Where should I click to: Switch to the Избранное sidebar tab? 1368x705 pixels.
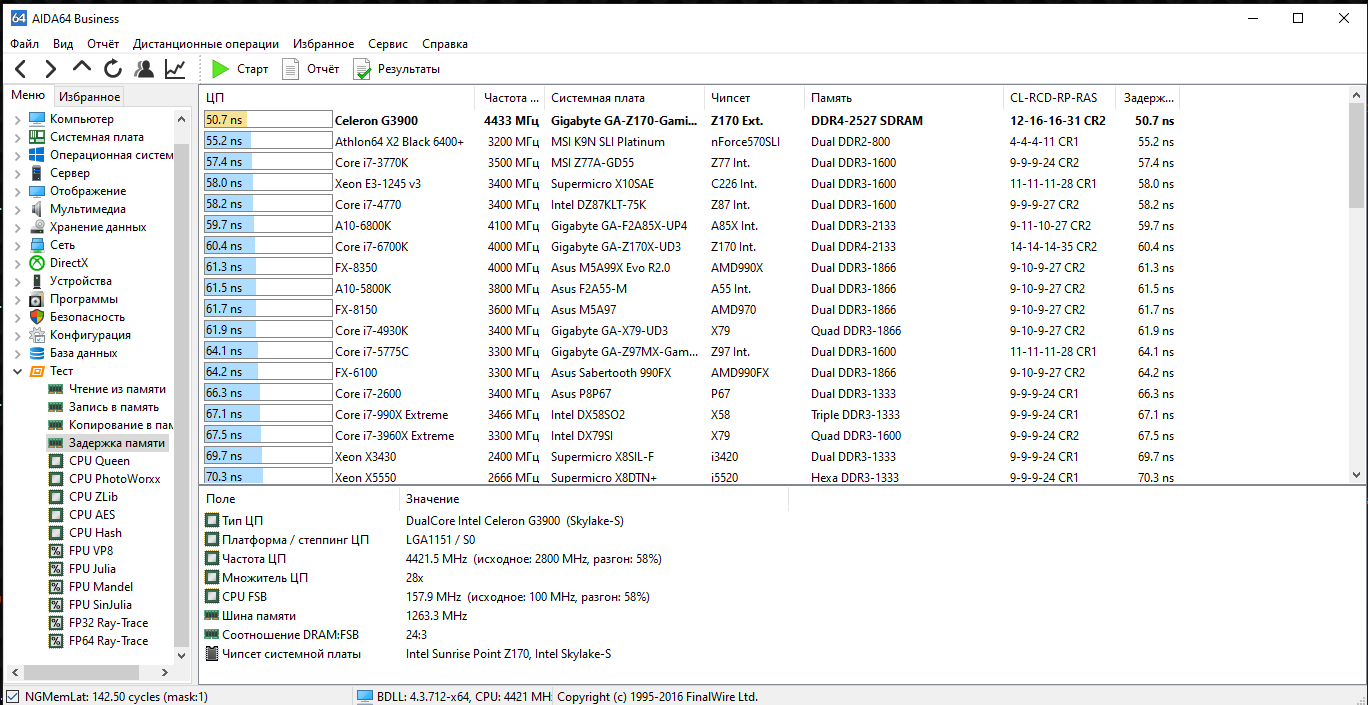pyautogui.click(x=89, y=97)
